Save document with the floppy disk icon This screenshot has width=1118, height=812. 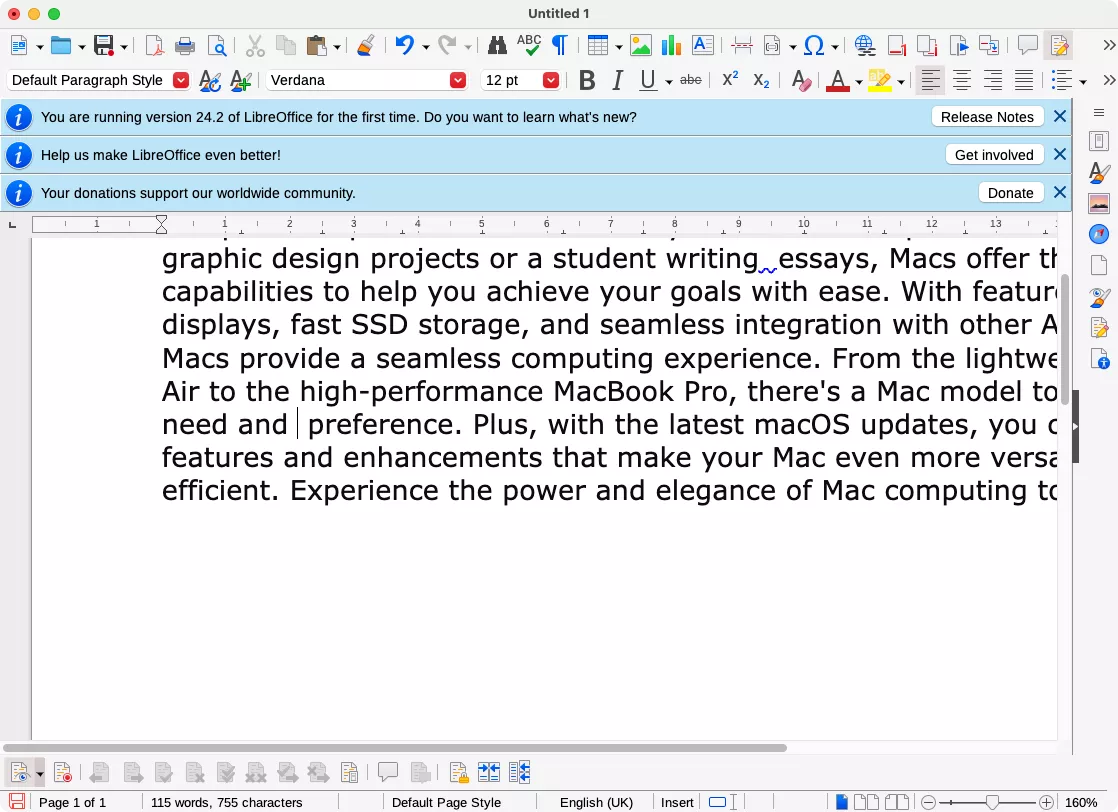click(104, 46)
